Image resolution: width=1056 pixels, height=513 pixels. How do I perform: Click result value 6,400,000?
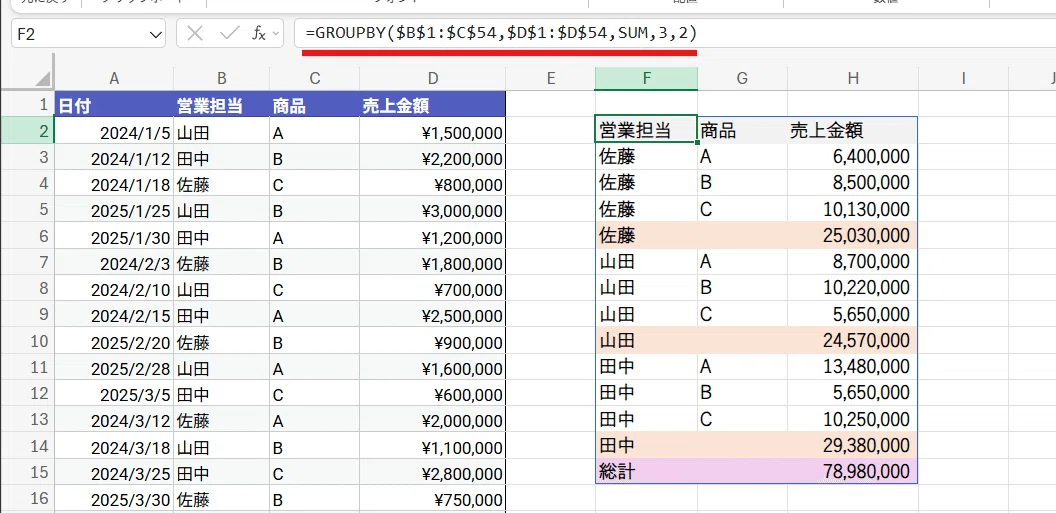pyautogui.click(x=853, y=157)
